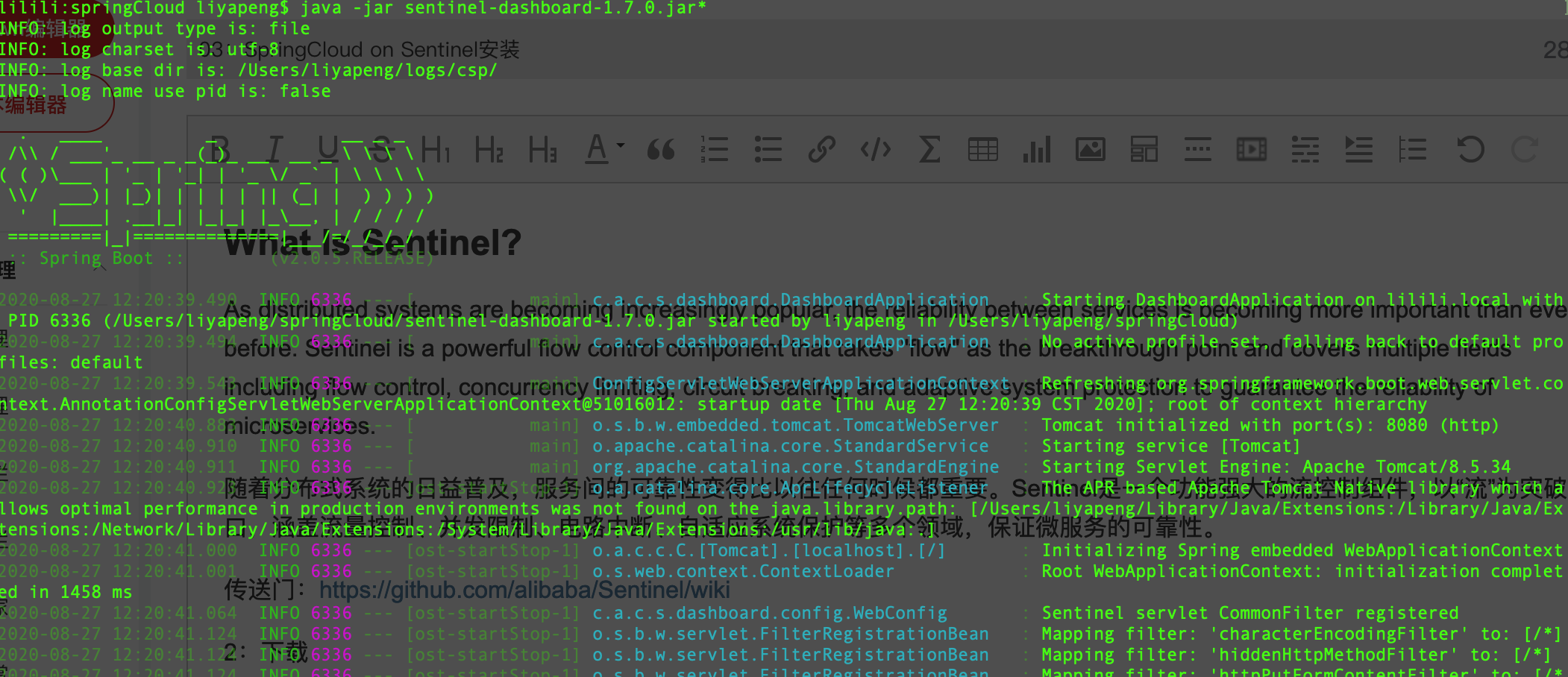The height and width of the screenshot is (677, 1568).
Task: Undo the last edit in the editor
Action: pyautogui.click(x=1470, y=149)
